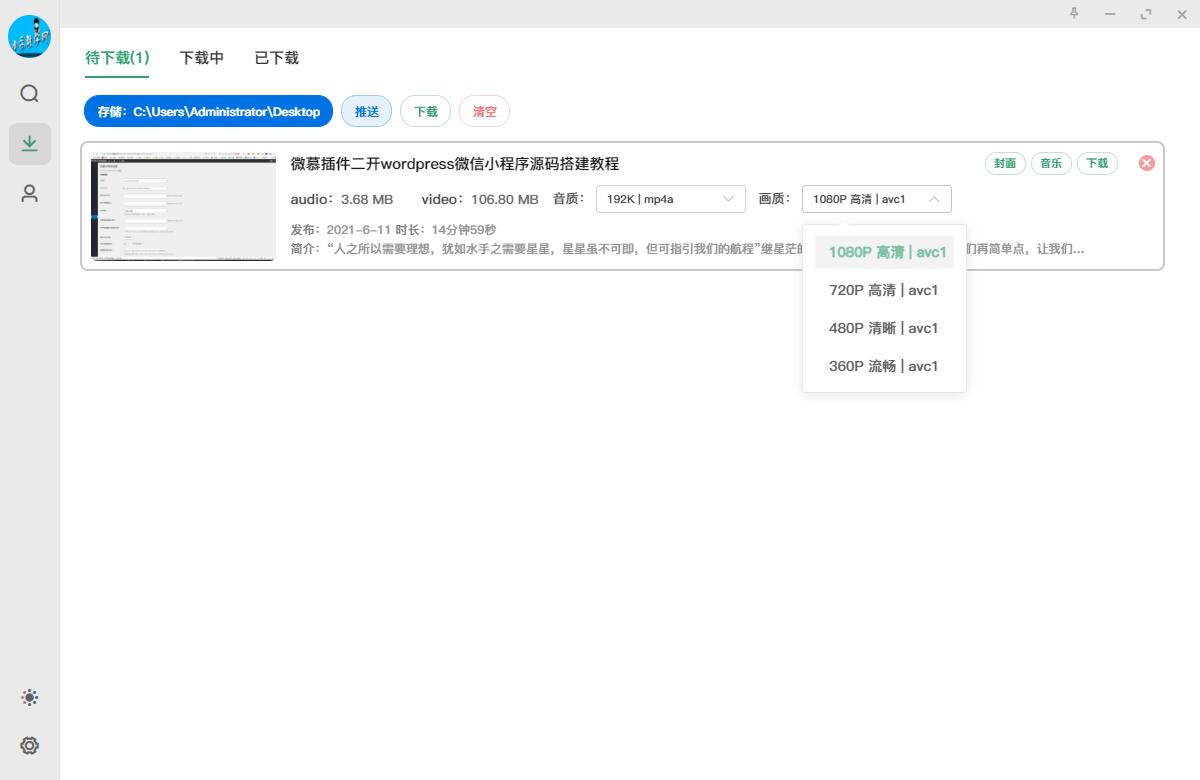Pick 360P 流畅 | avc1 quality
This screenshot has width=1200, height=780.
[x=883, y=366]
